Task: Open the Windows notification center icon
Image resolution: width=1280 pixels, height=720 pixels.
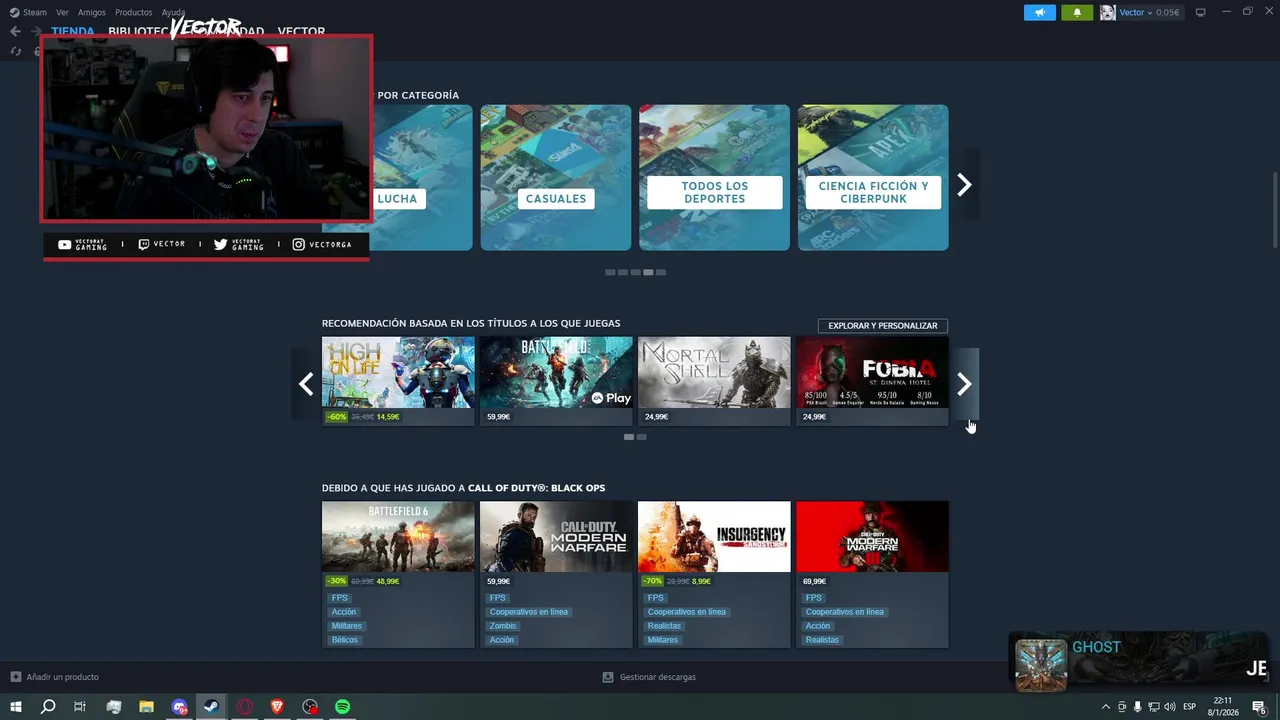Action: coord(1259,707)
